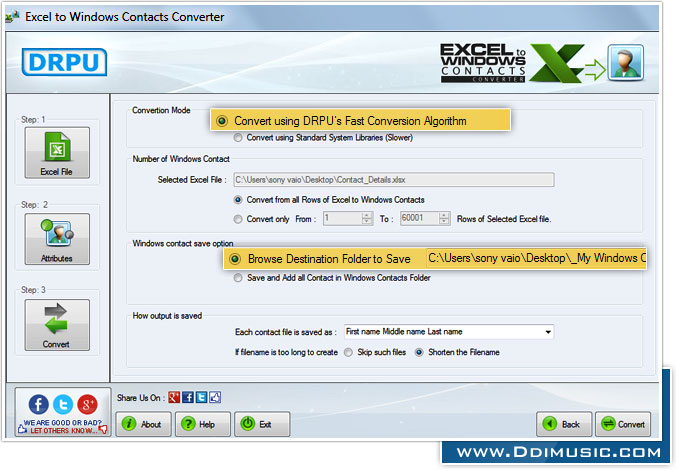The image size is (677, 470).
Task: Select Convert only From rows option
Action: 238,219
